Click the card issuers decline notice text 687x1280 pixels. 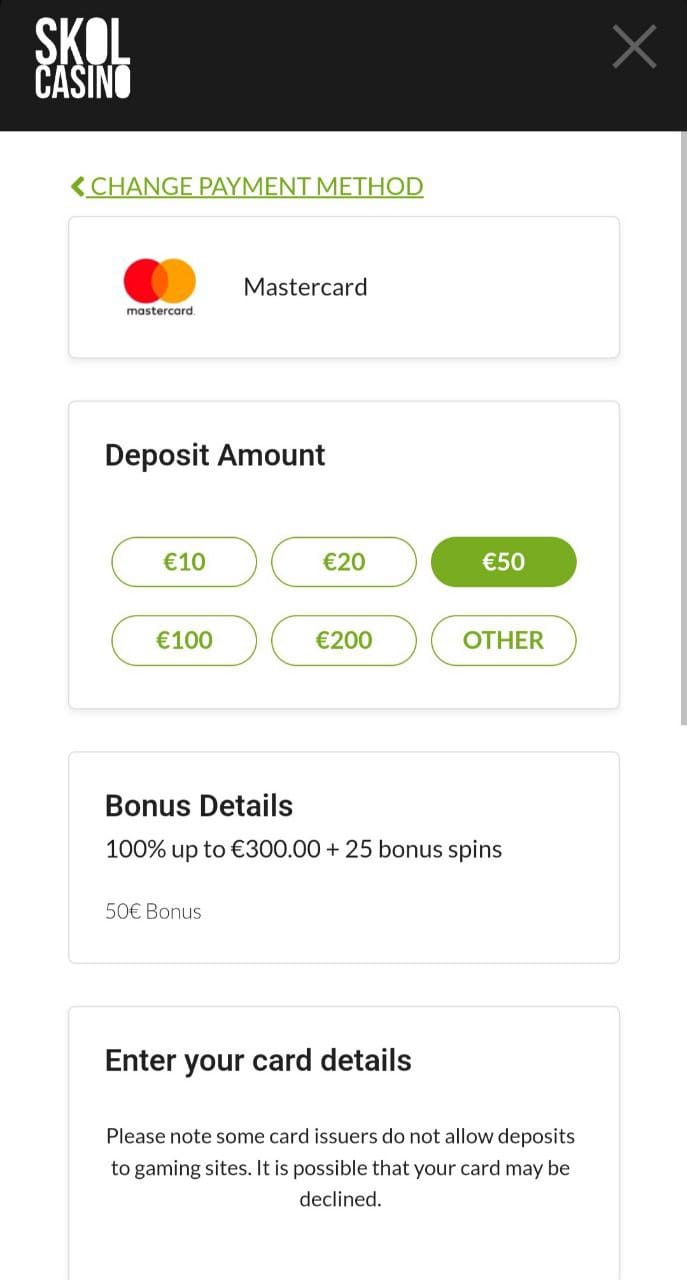[x=340, y=1167]
